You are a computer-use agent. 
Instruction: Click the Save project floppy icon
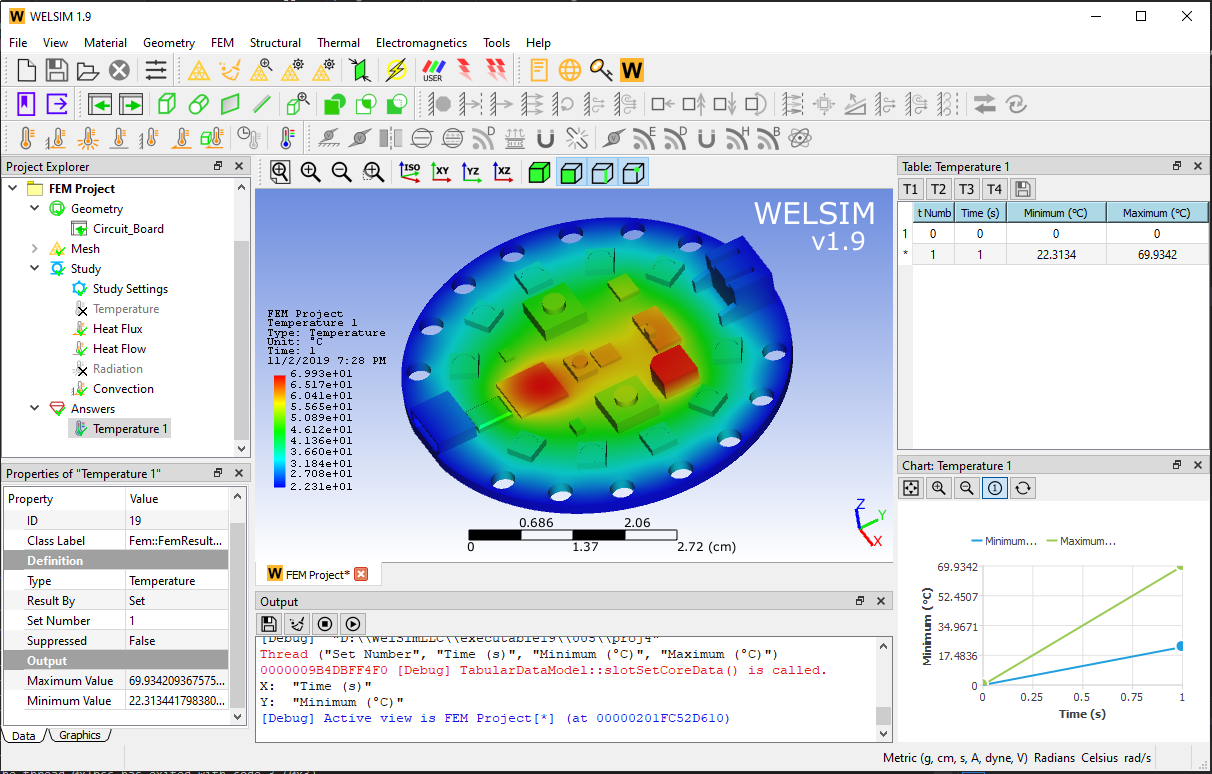pyautogui.click(x=57, y=70)
